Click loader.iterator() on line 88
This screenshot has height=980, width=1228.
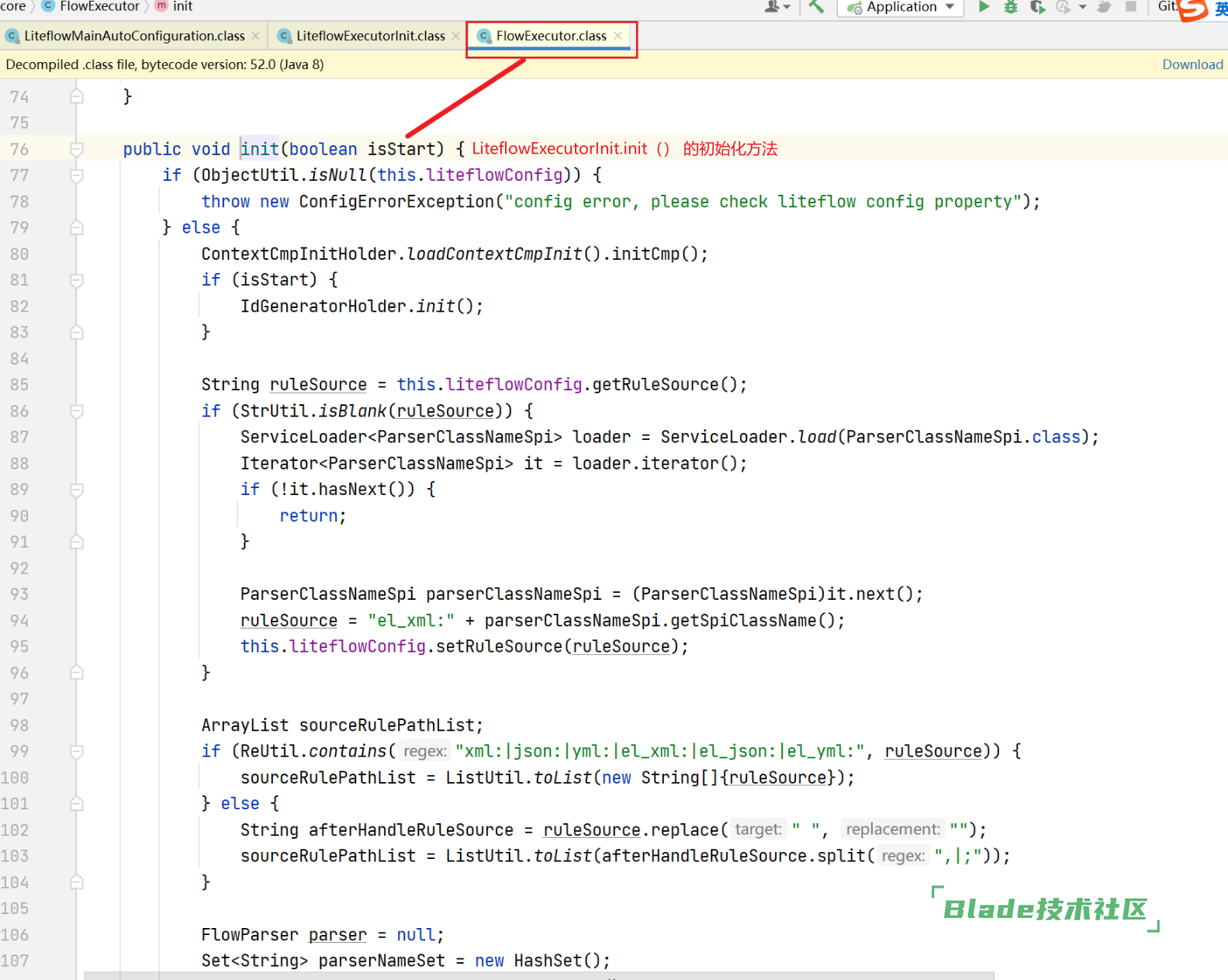(655, 464)
